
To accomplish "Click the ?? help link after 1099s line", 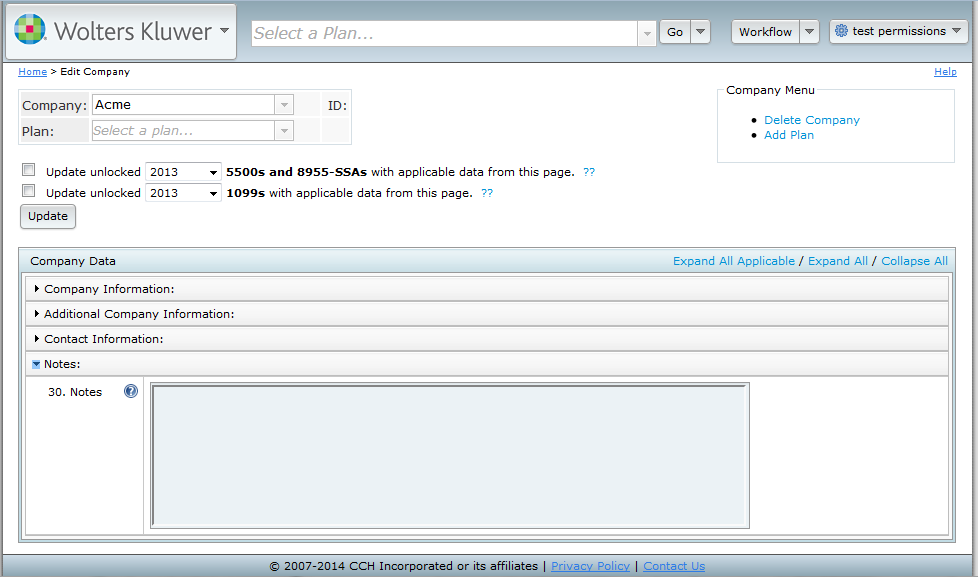I will click(x=487, y=193).
